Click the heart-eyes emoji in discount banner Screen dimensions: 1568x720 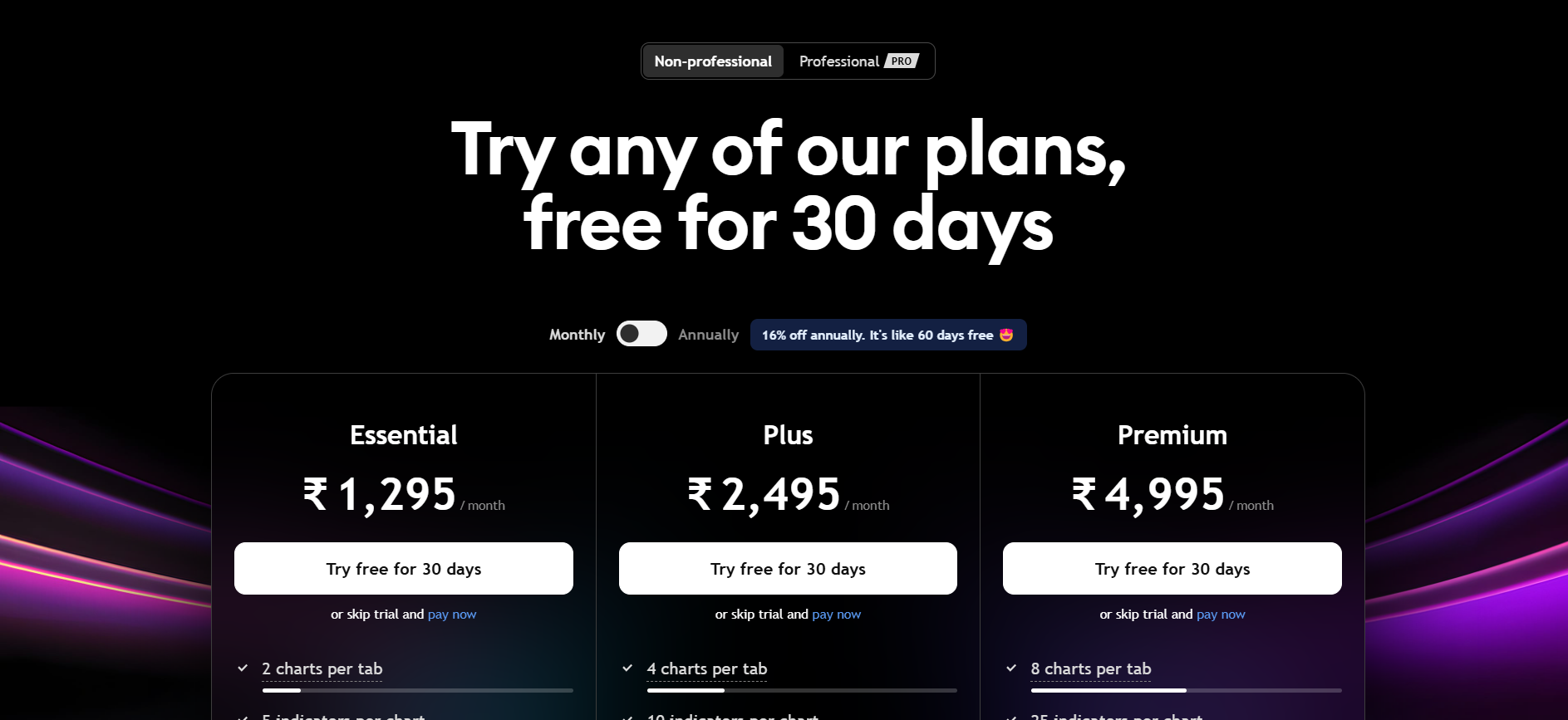pos(1006,335)
